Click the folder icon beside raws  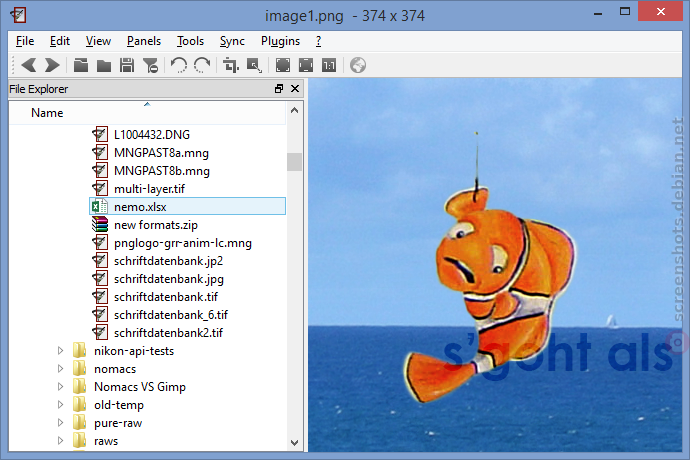pyautogui.click(x=80, y=440)
